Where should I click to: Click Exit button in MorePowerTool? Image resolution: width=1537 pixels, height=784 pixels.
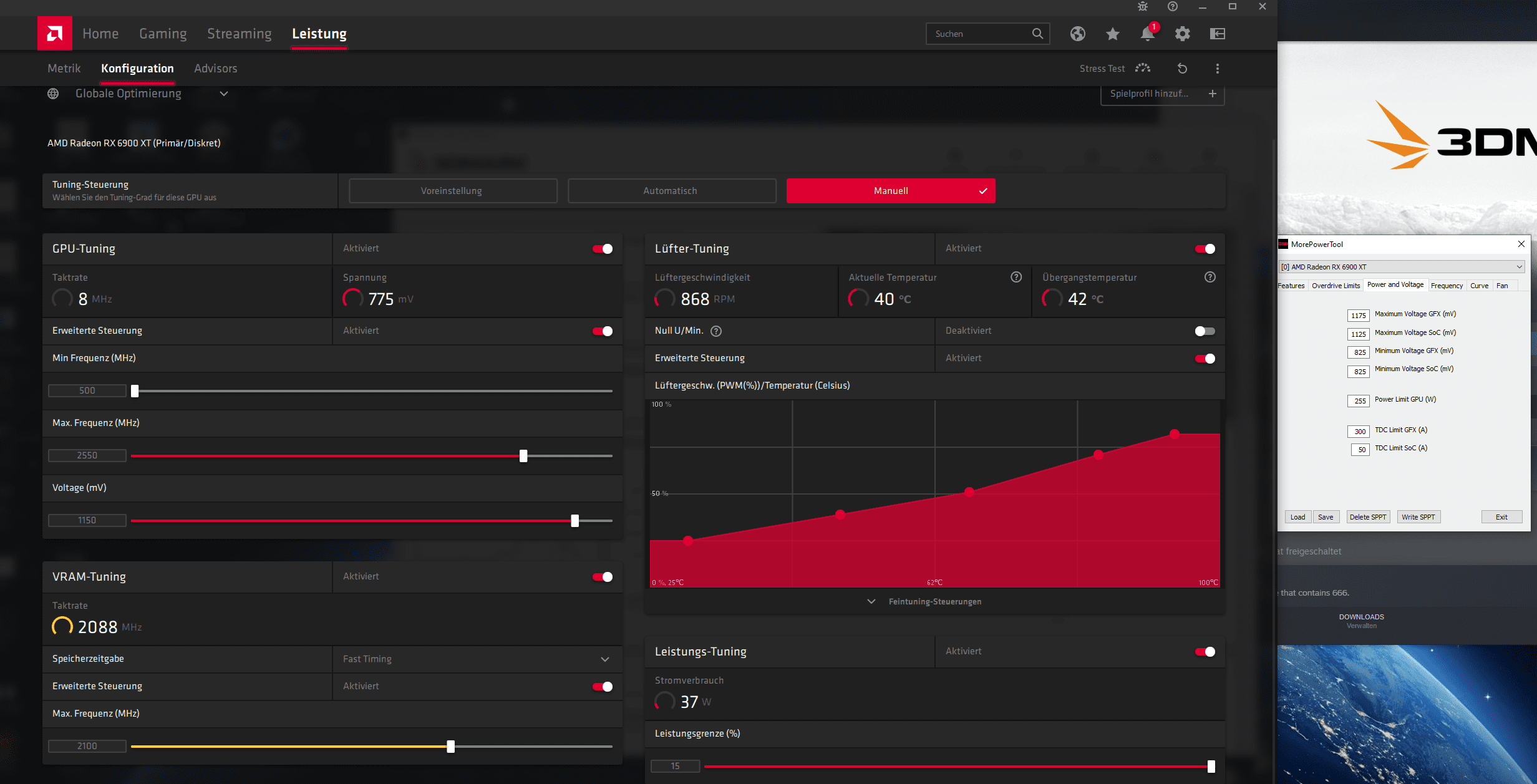point(1501,517)
